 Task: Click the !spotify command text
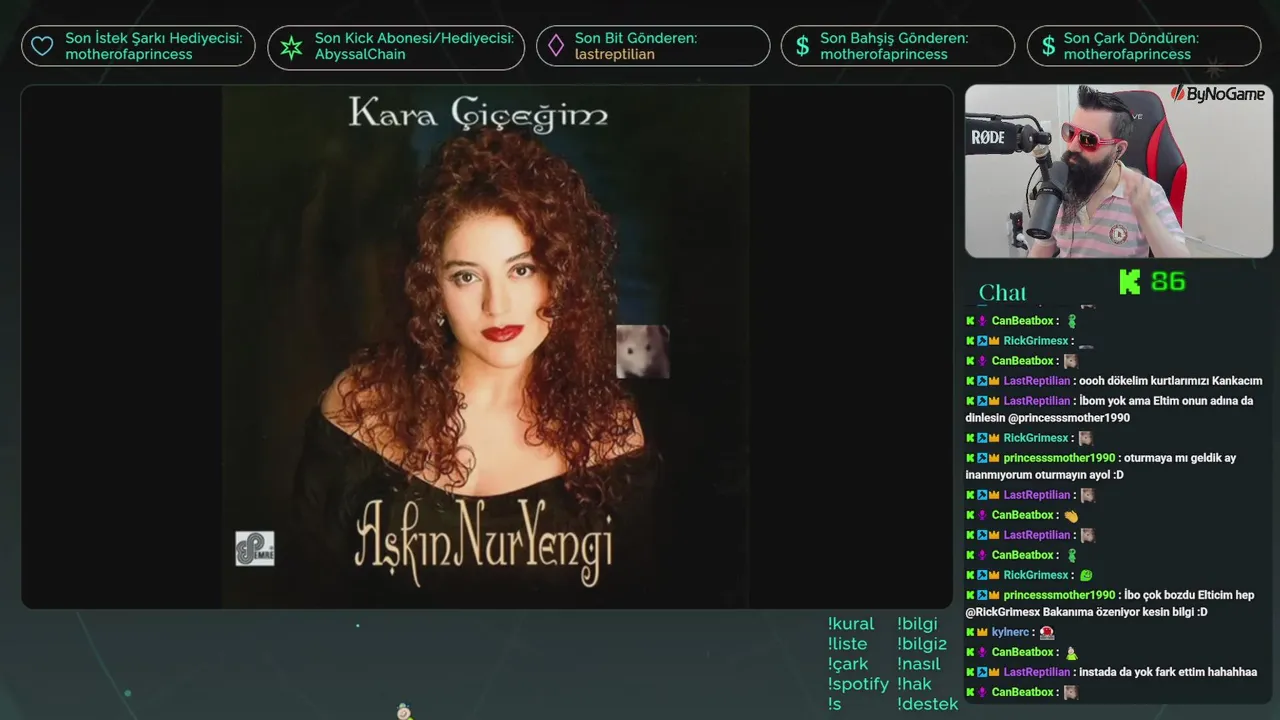[858, 685]
